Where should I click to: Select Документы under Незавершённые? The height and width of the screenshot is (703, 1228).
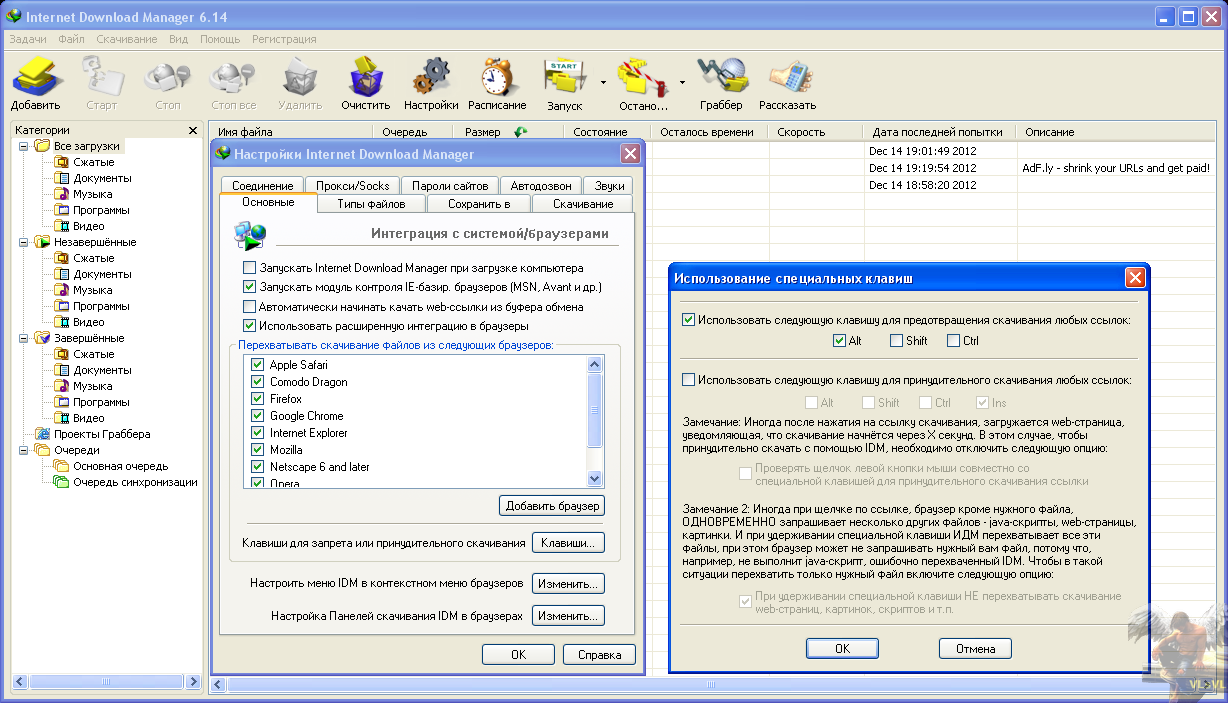click(102, 274)
